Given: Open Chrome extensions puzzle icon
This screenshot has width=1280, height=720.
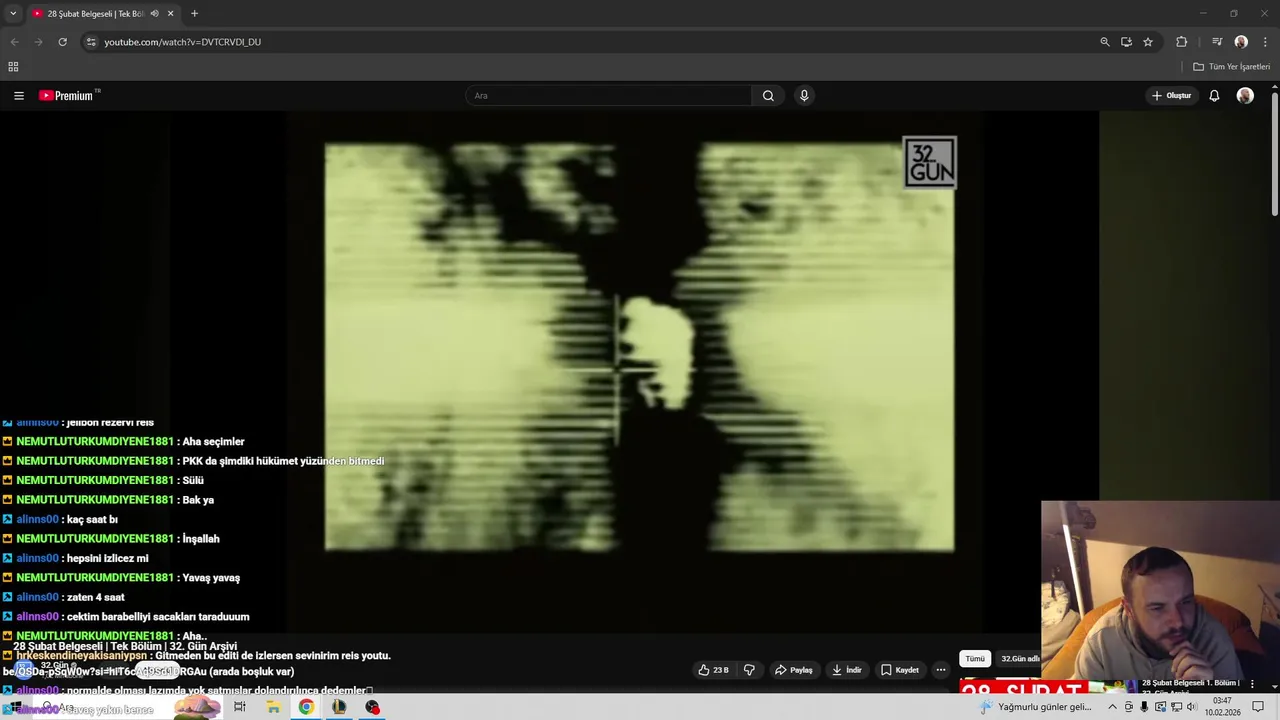Looking at the screenshot, I should [x=1182, y=42].
